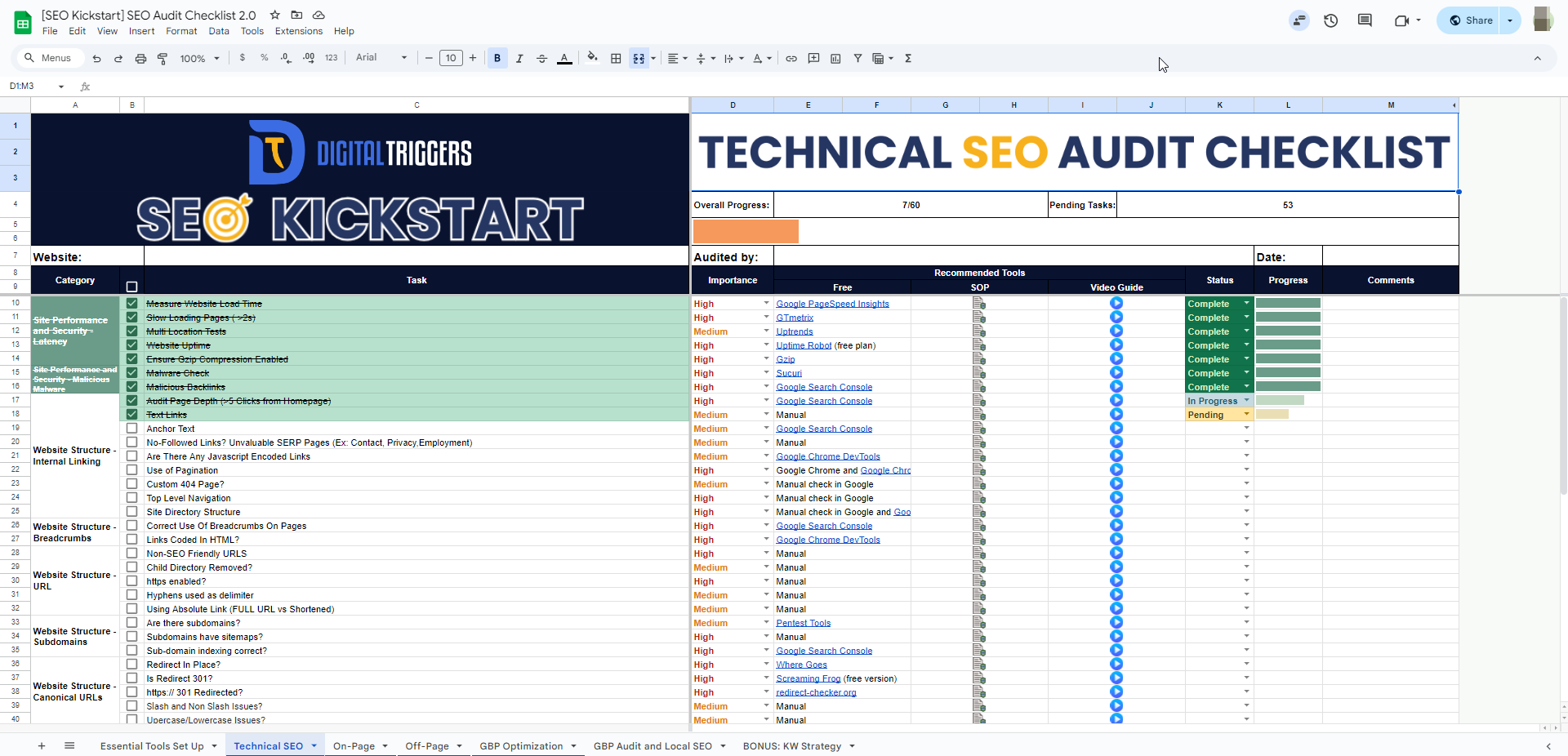The height and width of the screenshot is (756, 1568).
Task: Apply strikethrough formatting
Action: (541, 58)
